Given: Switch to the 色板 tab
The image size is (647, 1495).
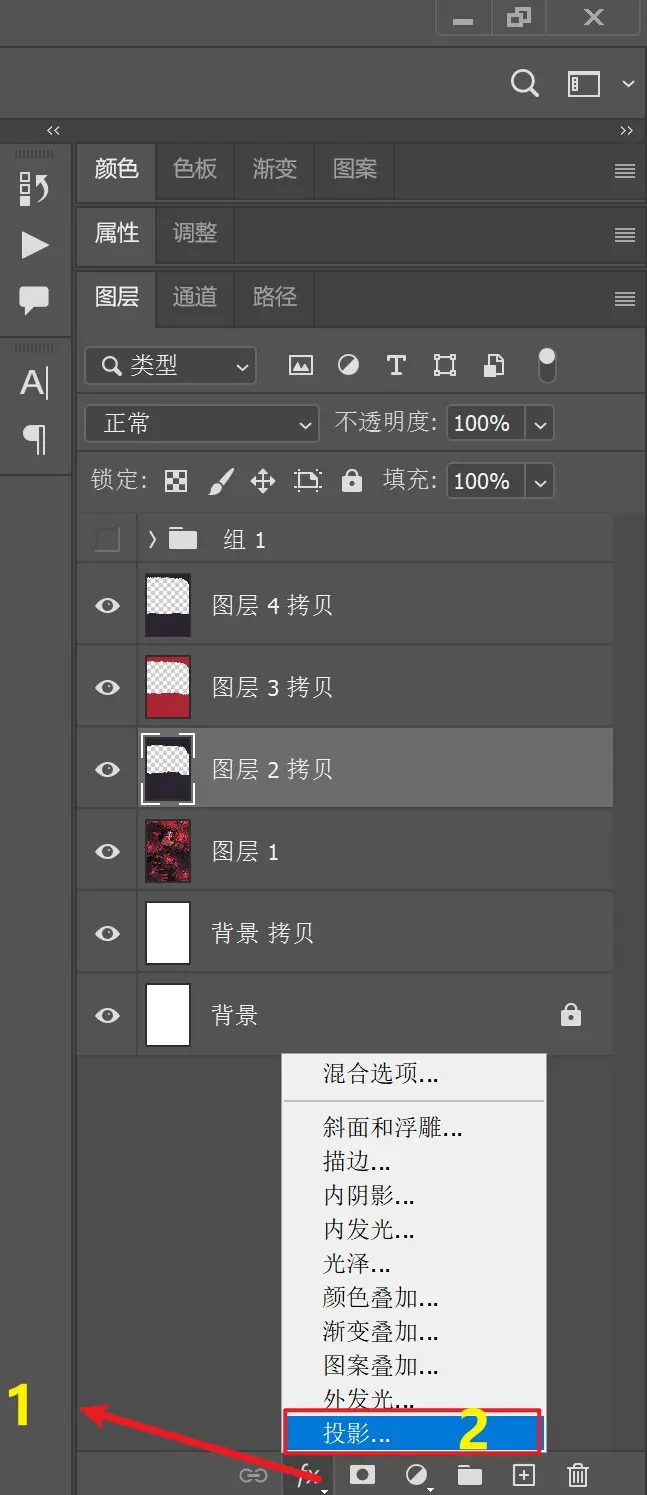Looking at the screenshot, I should point(195,169).
